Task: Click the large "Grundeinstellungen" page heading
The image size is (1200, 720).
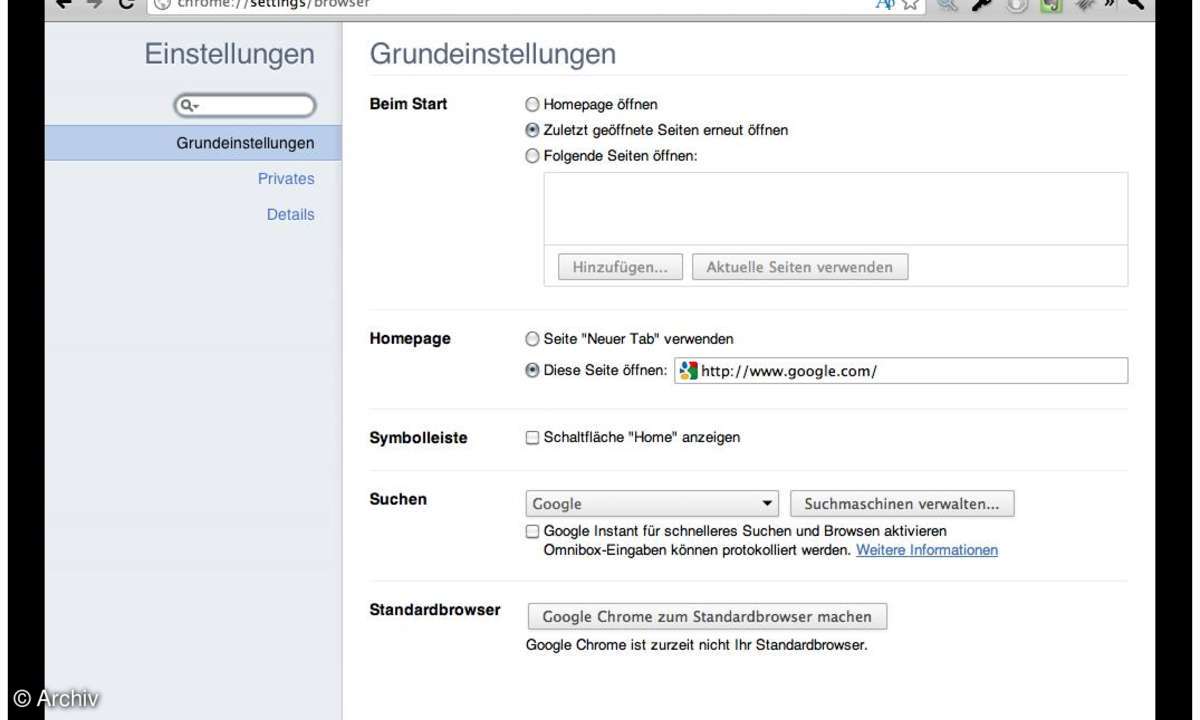Action: click(x=493, y=54)
